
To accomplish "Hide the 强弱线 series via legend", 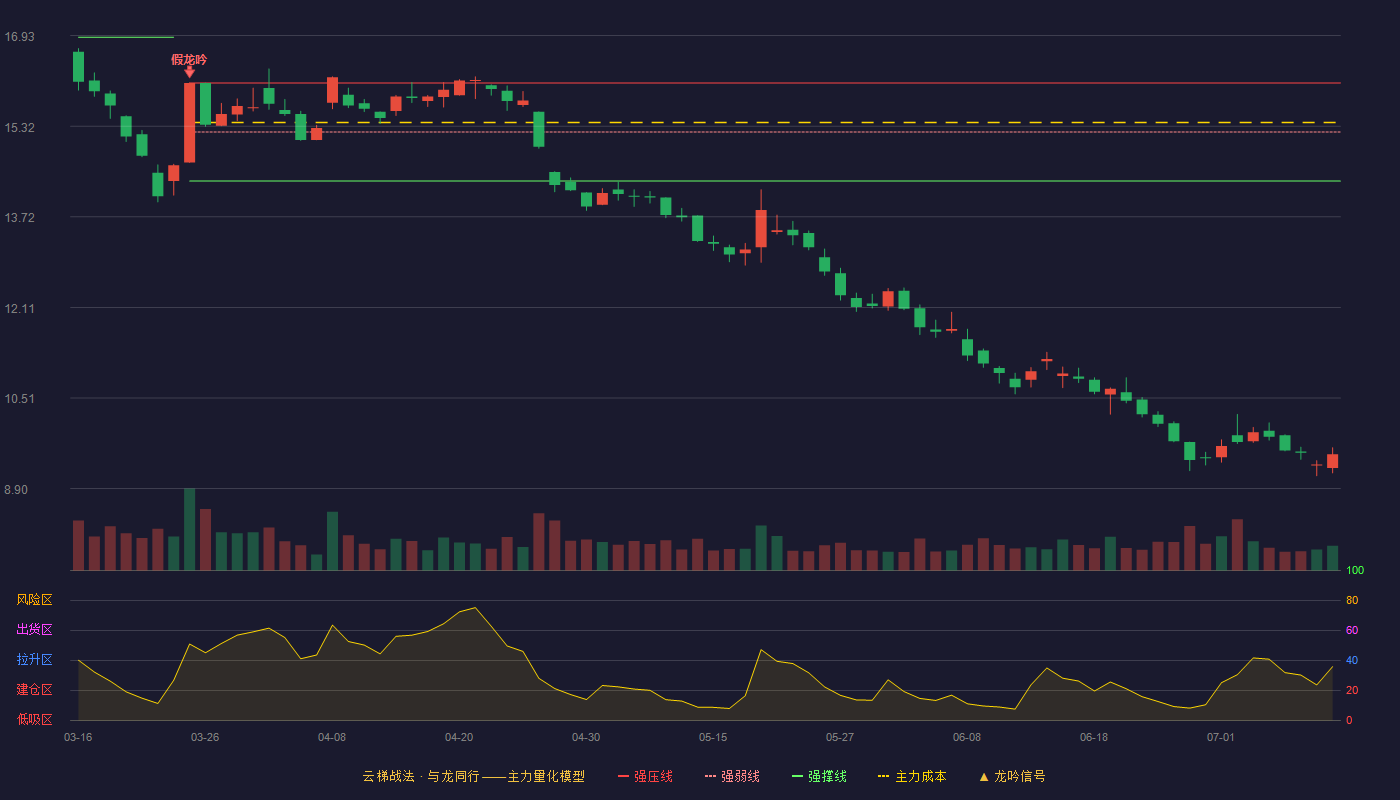I will coord(740,776).
